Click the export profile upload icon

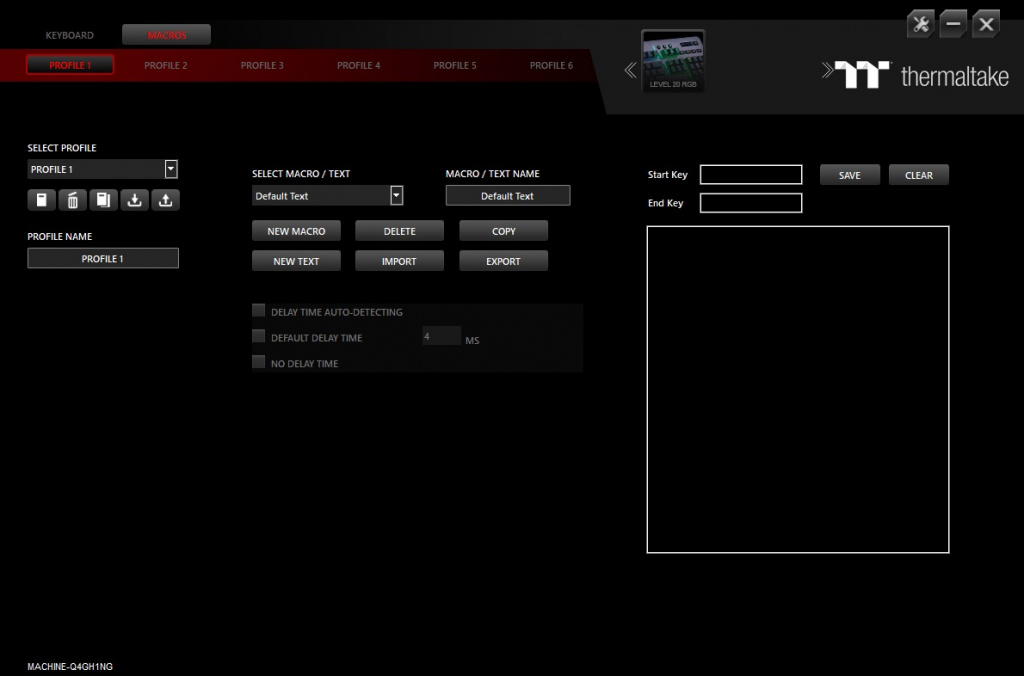pos(165,200)
